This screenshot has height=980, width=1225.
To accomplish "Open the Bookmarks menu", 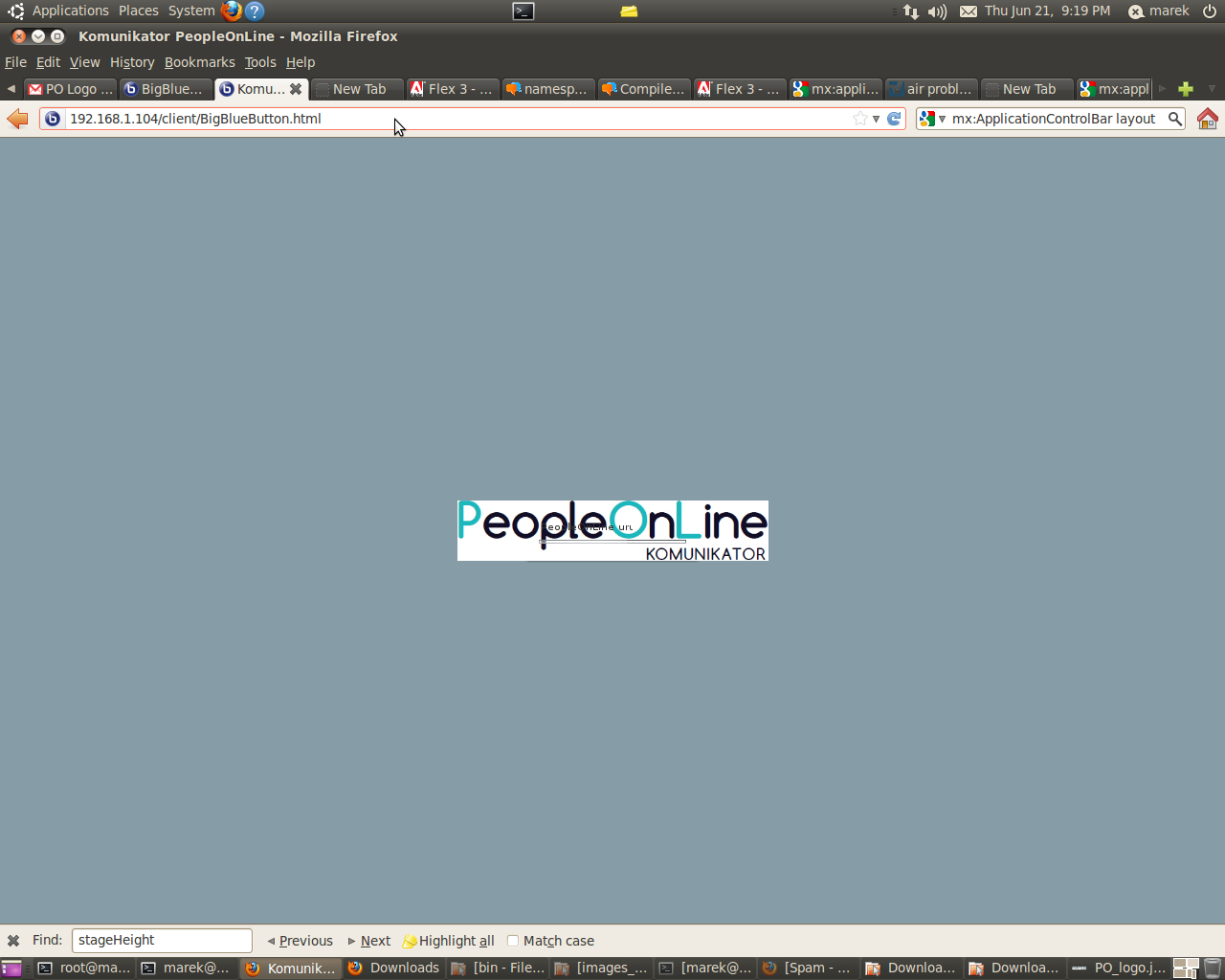I will [x=199, y=62].
